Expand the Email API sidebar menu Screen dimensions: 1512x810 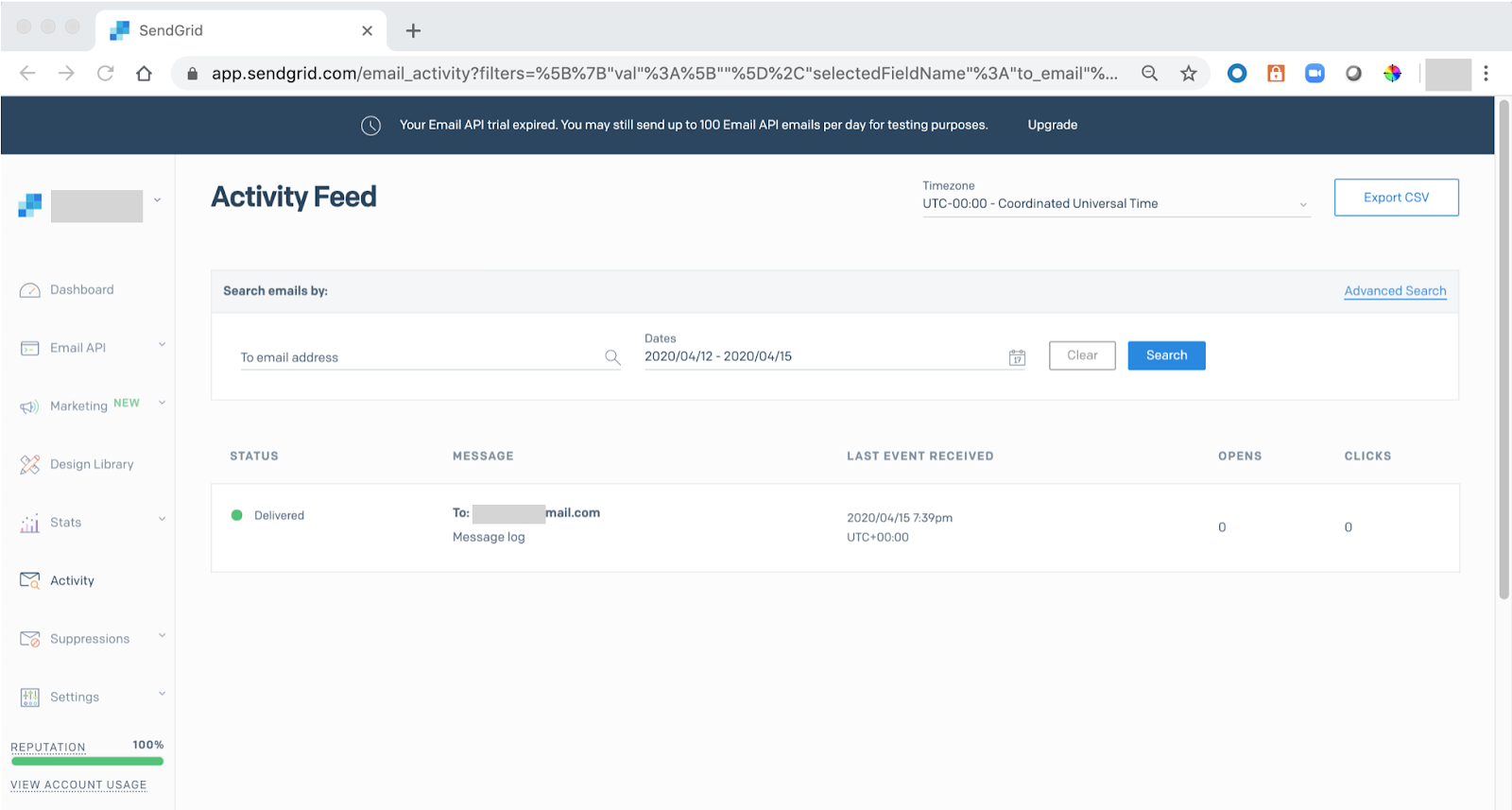pos(162,346)
